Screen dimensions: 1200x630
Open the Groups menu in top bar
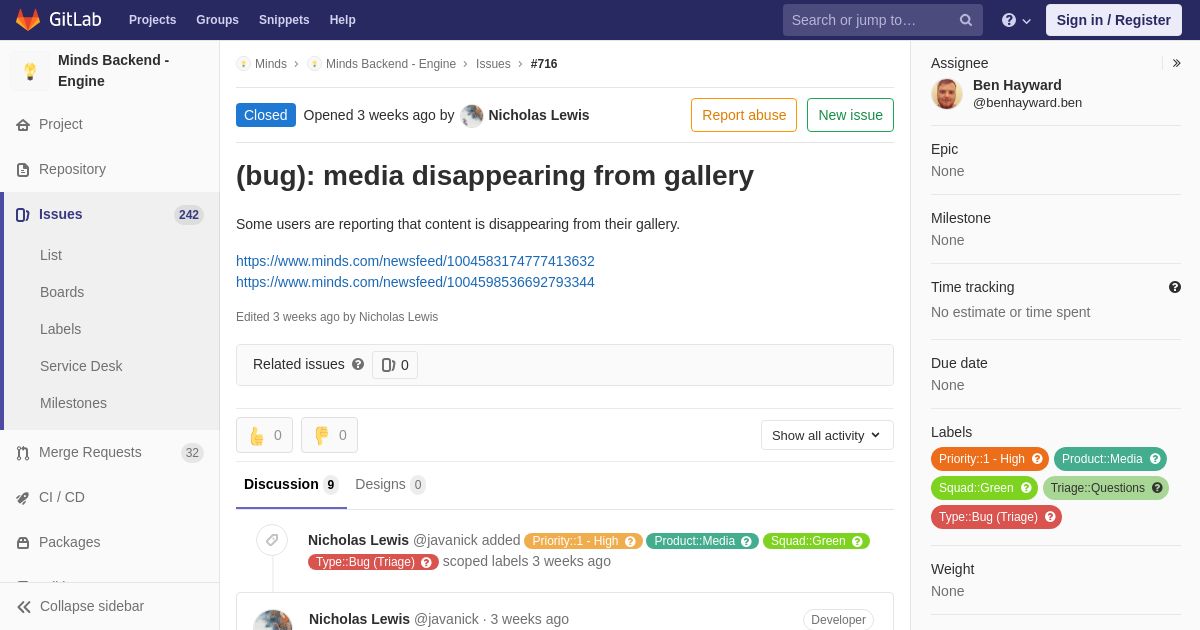click(217, 20)
